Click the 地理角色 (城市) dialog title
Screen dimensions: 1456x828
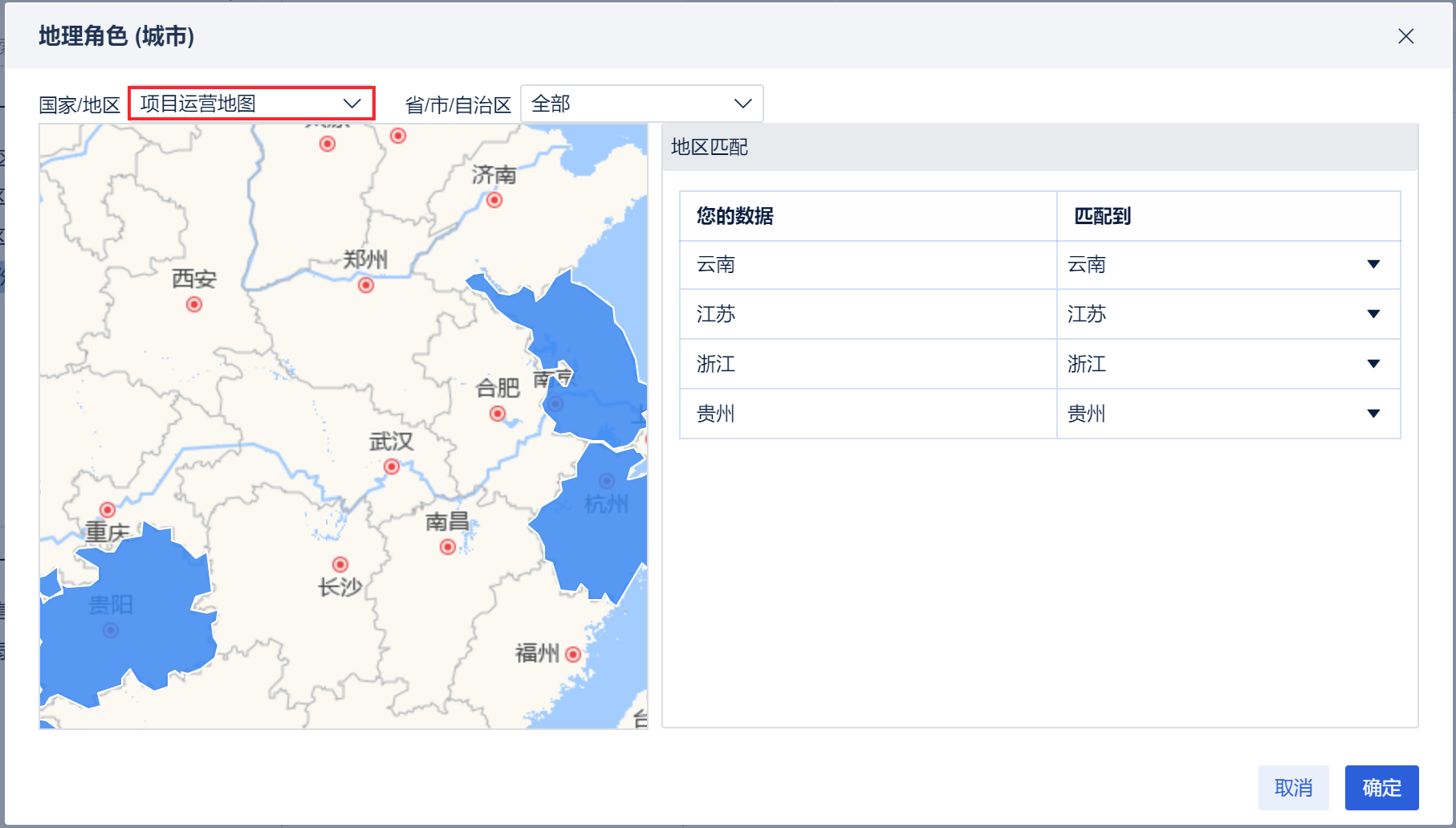pyautogui.click(x=116, y=36)
